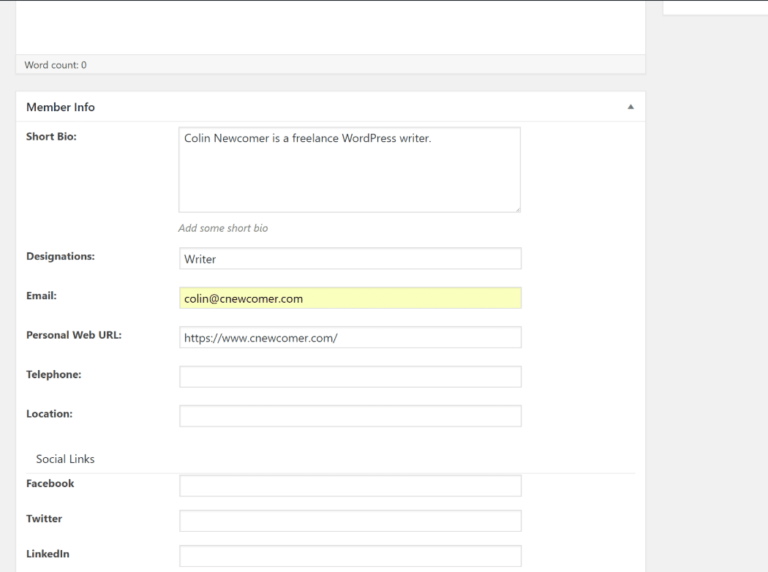Click the highlighted Email field
Viewport: 768px width, 572px height.
[x=350, y=298]
